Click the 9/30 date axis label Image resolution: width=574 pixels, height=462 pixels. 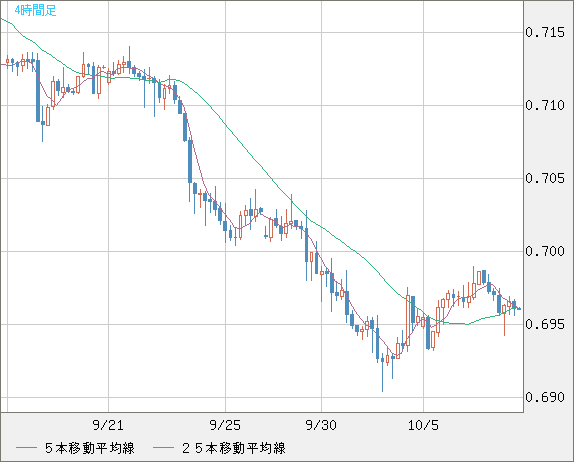(321, 425)
